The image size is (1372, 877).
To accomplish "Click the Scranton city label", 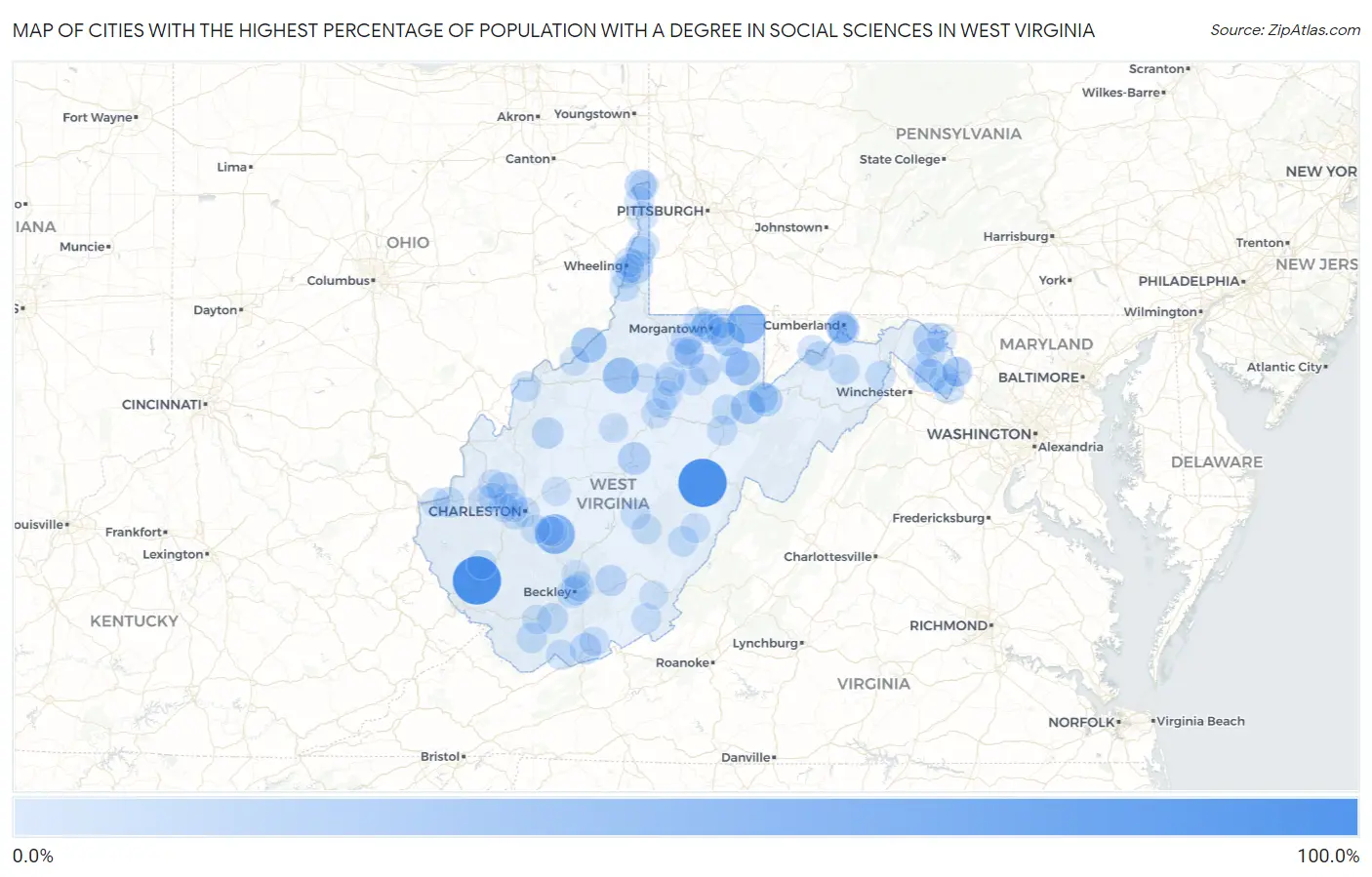I will (1156, 69).
